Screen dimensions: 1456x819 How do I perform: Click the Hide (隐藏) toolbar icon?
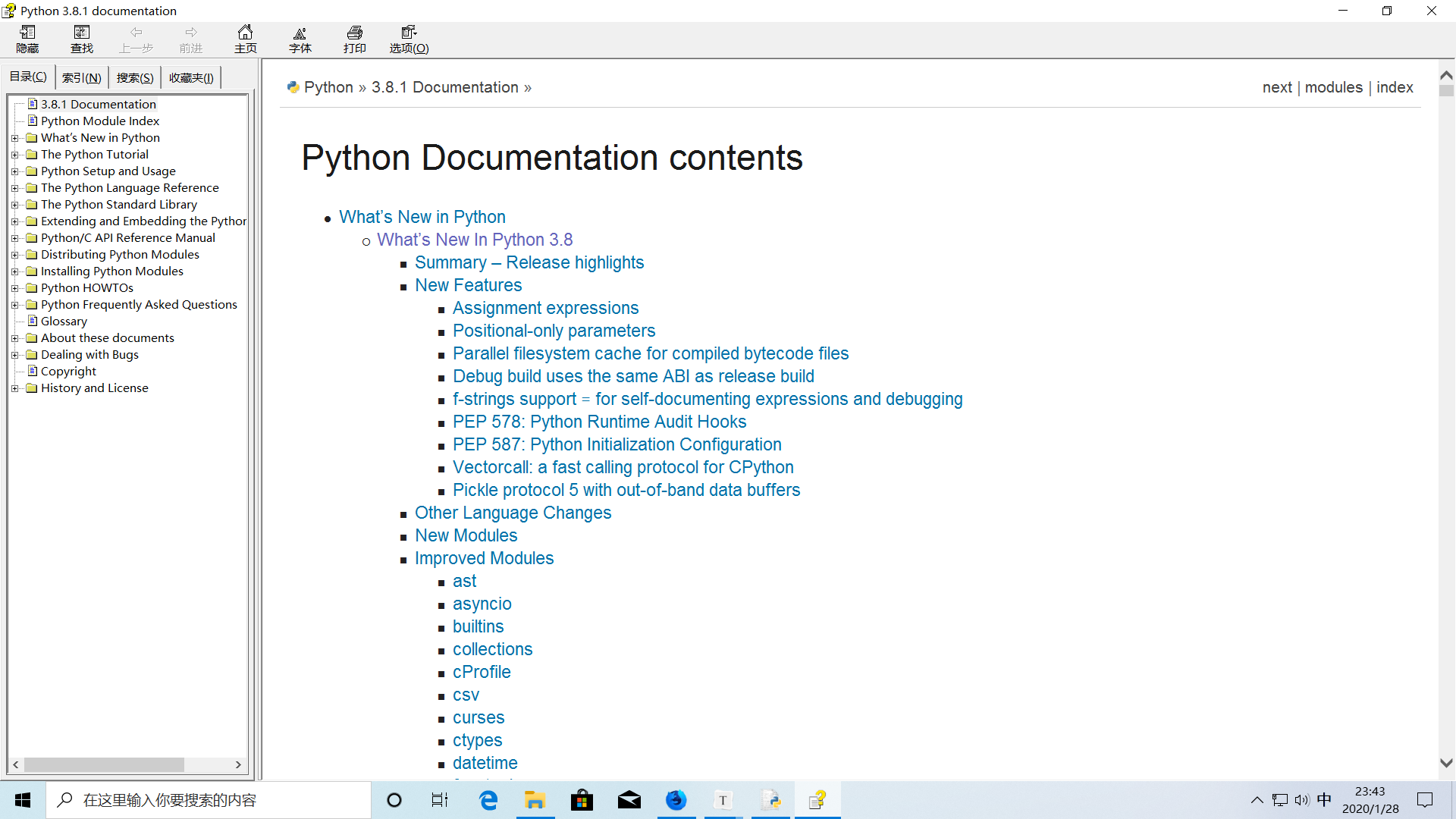[x=27, y=39]
